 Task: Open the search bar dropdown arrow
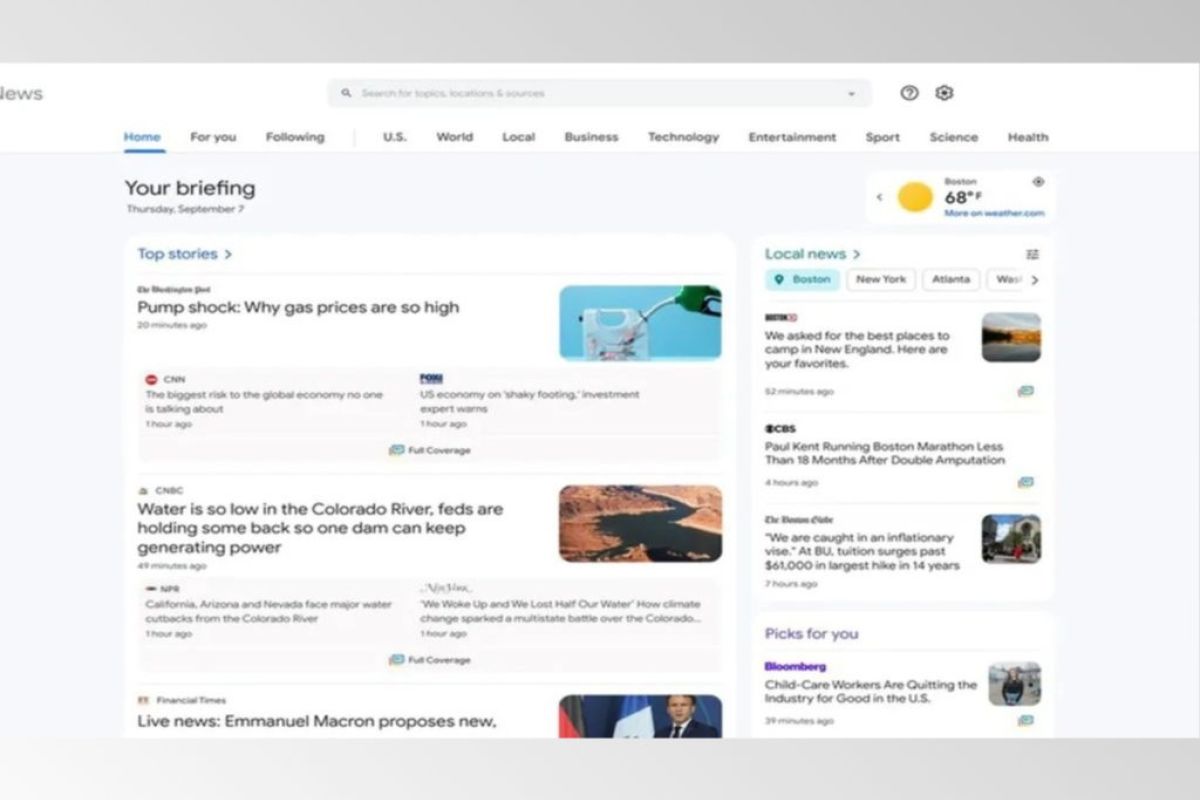849,93
